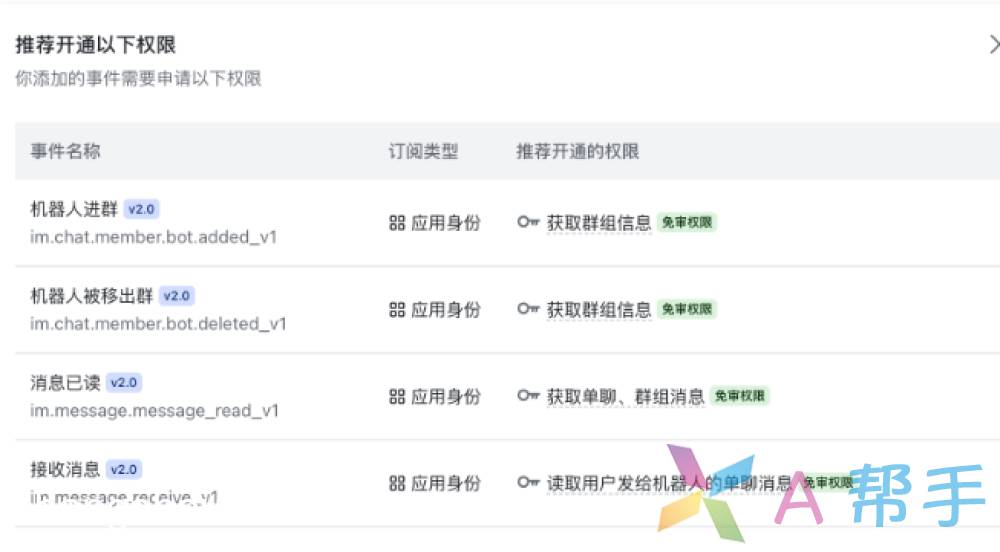Click app identity icon in 消息已读 row
Screen dimensions: 1000x552
tap(397, 397)
